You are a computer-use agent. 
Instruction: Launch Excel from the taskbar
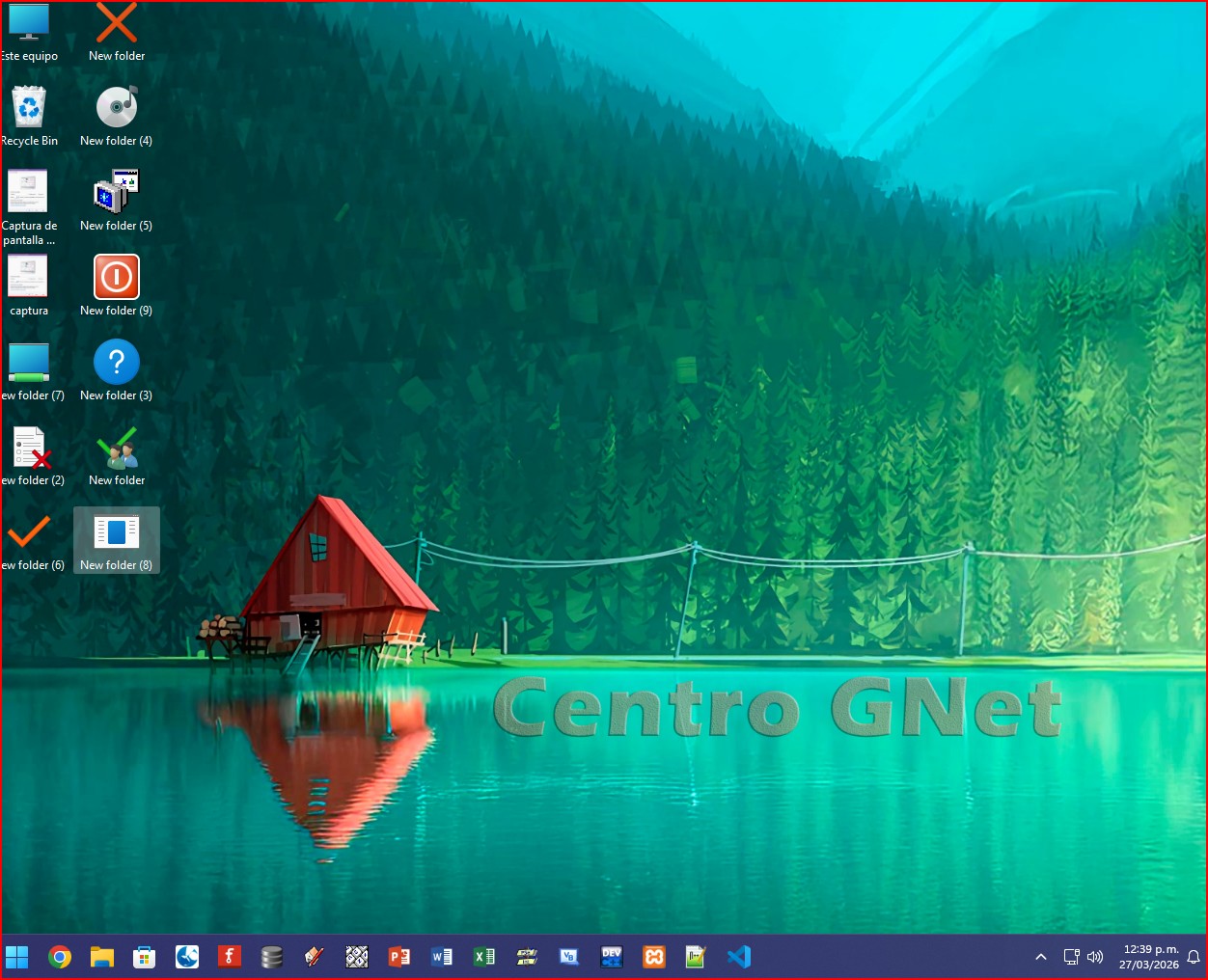pos(484,957)
